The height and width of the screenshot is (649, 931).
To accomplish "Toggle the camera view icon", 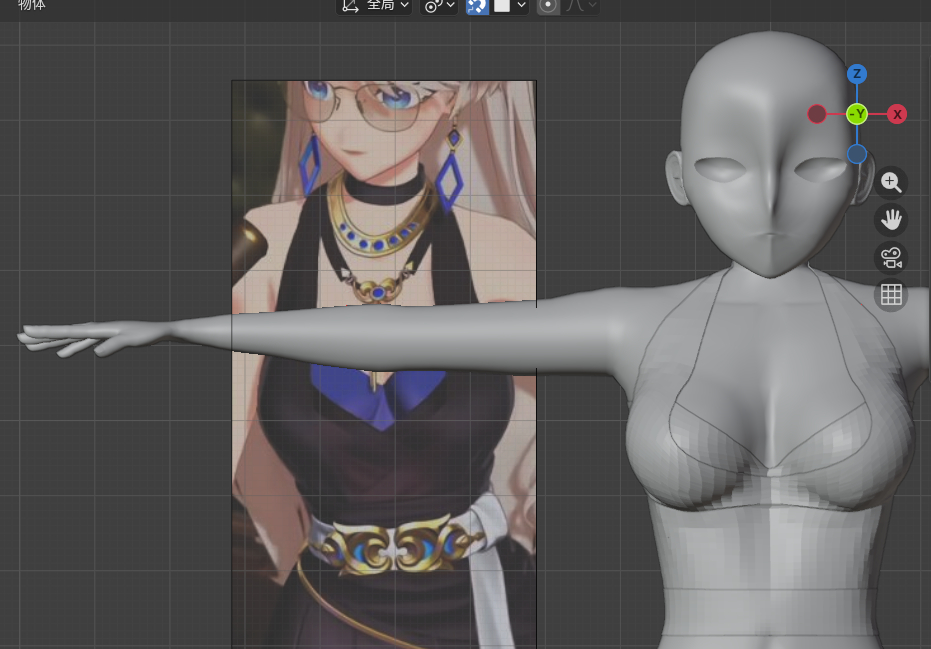I will point(891,257).
